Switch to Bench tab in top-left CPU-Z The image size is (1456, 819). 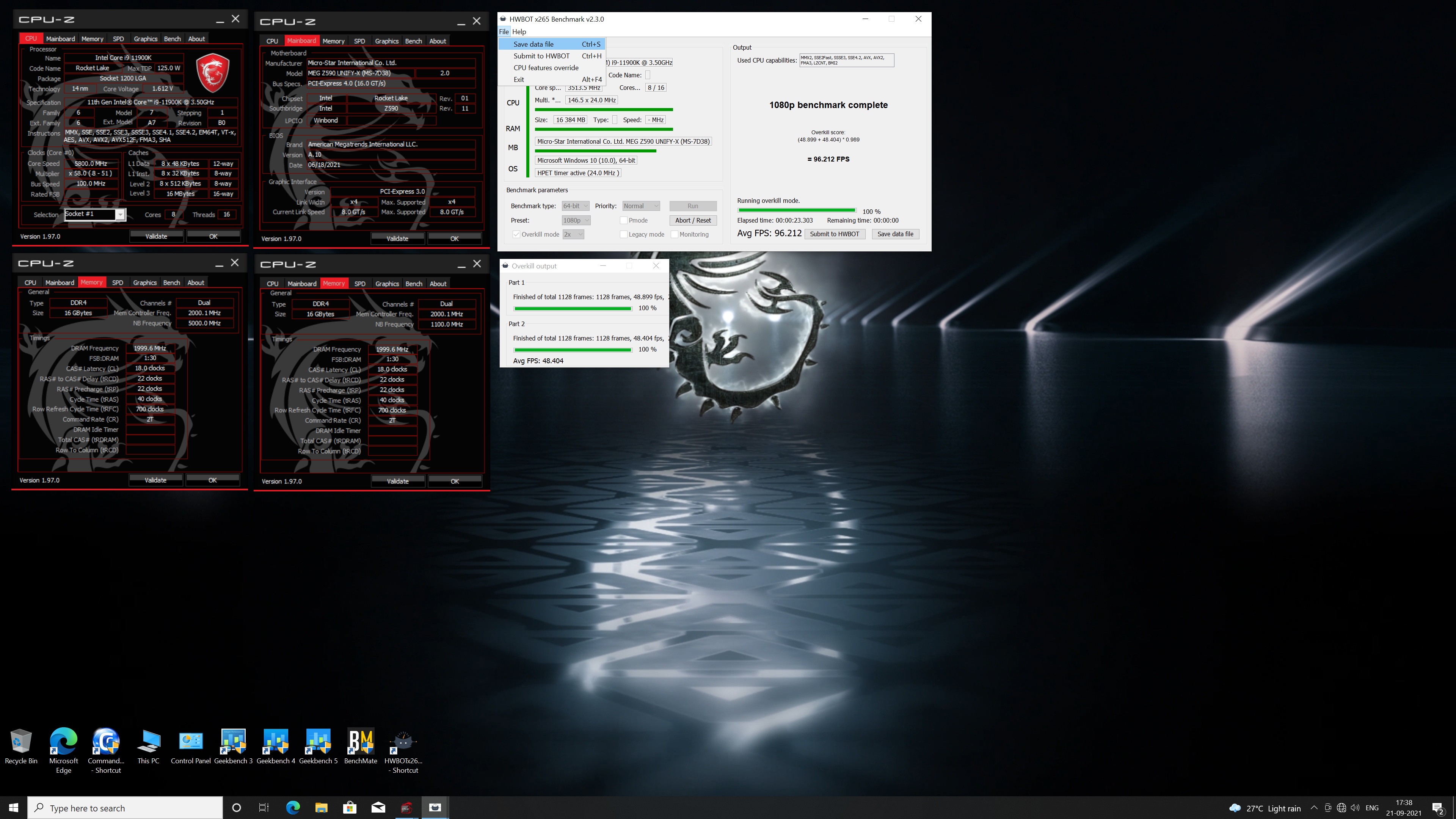pos(173,39)
